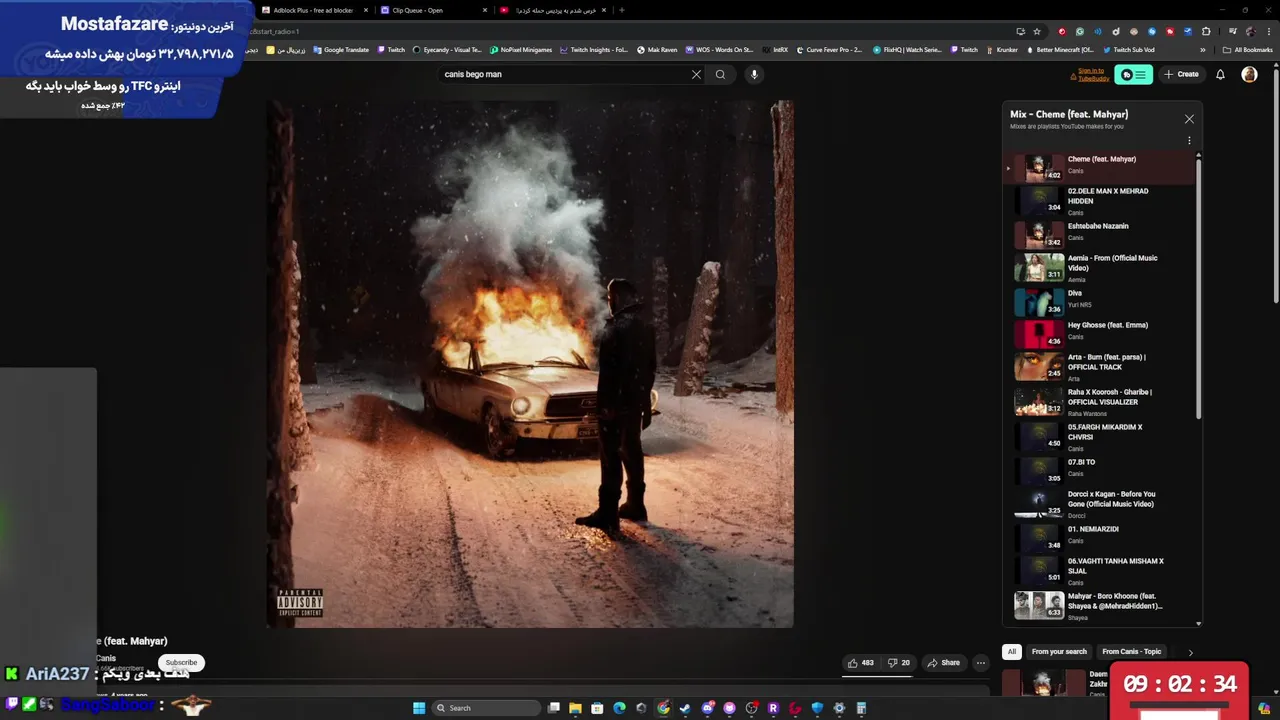
Task: Play '05.FARGH MIKARDIM X CHVRSI'
Action: pyautogui.click(x=1101, y=437)
